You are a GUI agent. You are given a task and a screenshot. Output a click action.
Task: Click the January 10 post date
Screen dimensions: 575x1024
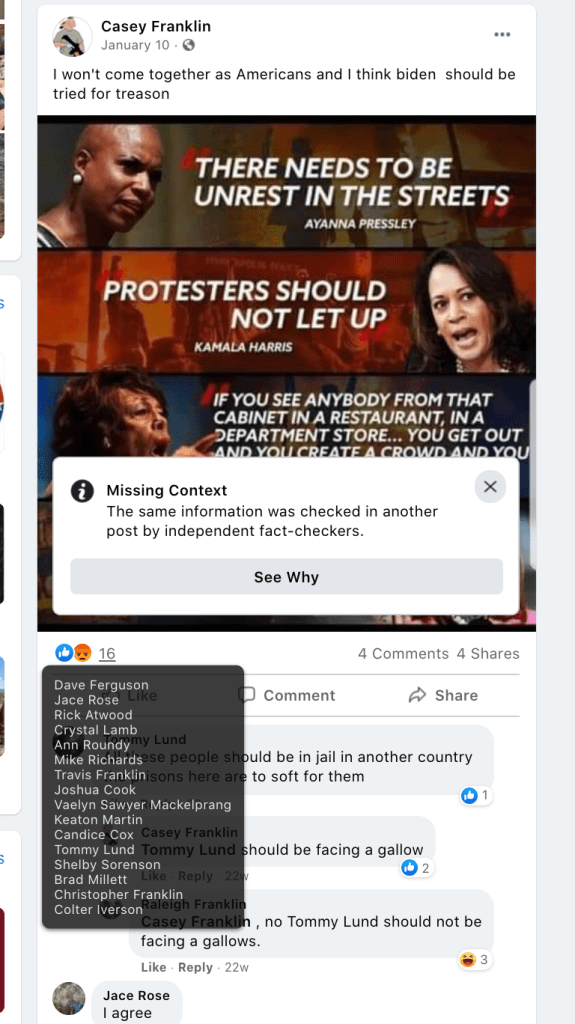pos(135,45)
